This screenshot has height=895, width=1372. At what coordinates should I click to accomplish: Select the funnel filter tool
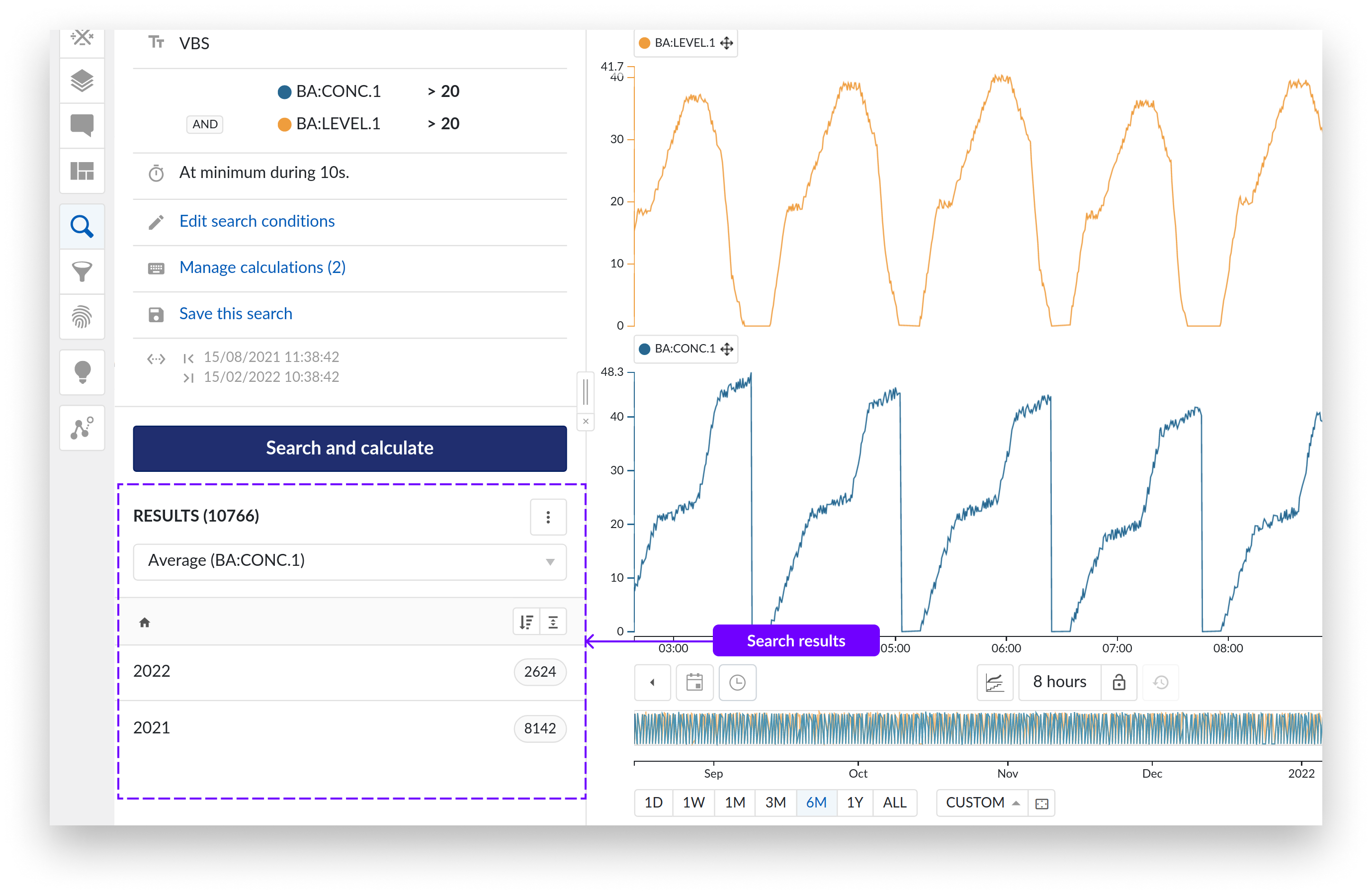pos(82,271)
